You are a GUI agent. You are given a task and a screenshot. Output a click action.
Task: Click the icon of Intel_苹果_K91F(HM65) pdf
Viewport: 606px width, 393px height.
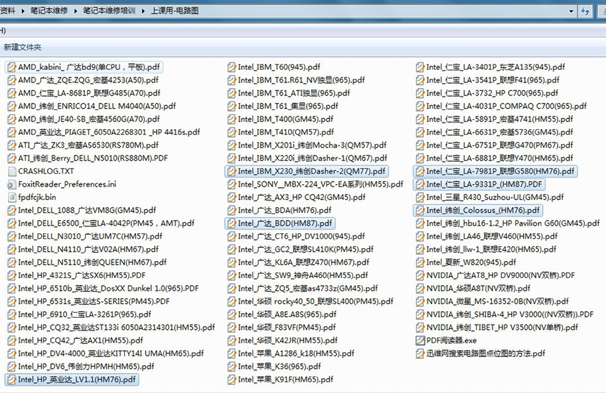(232, 379)
